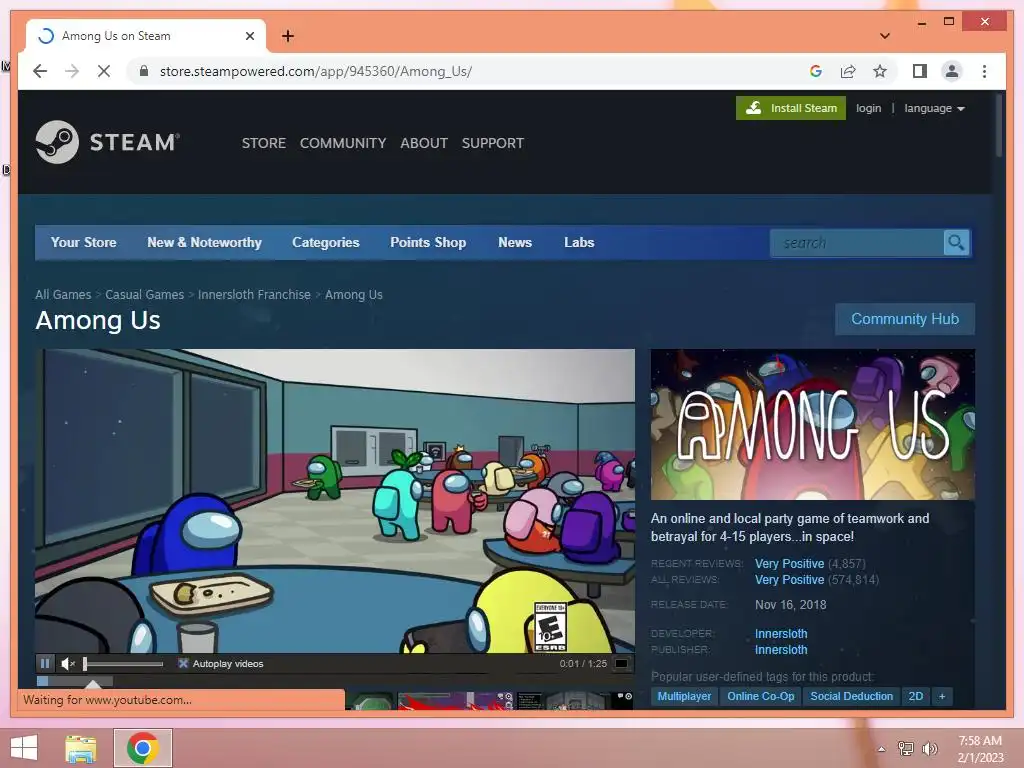The image size is (1024, 768).
Task: Open all reviews Very Positive link
Action: (790, 580)
